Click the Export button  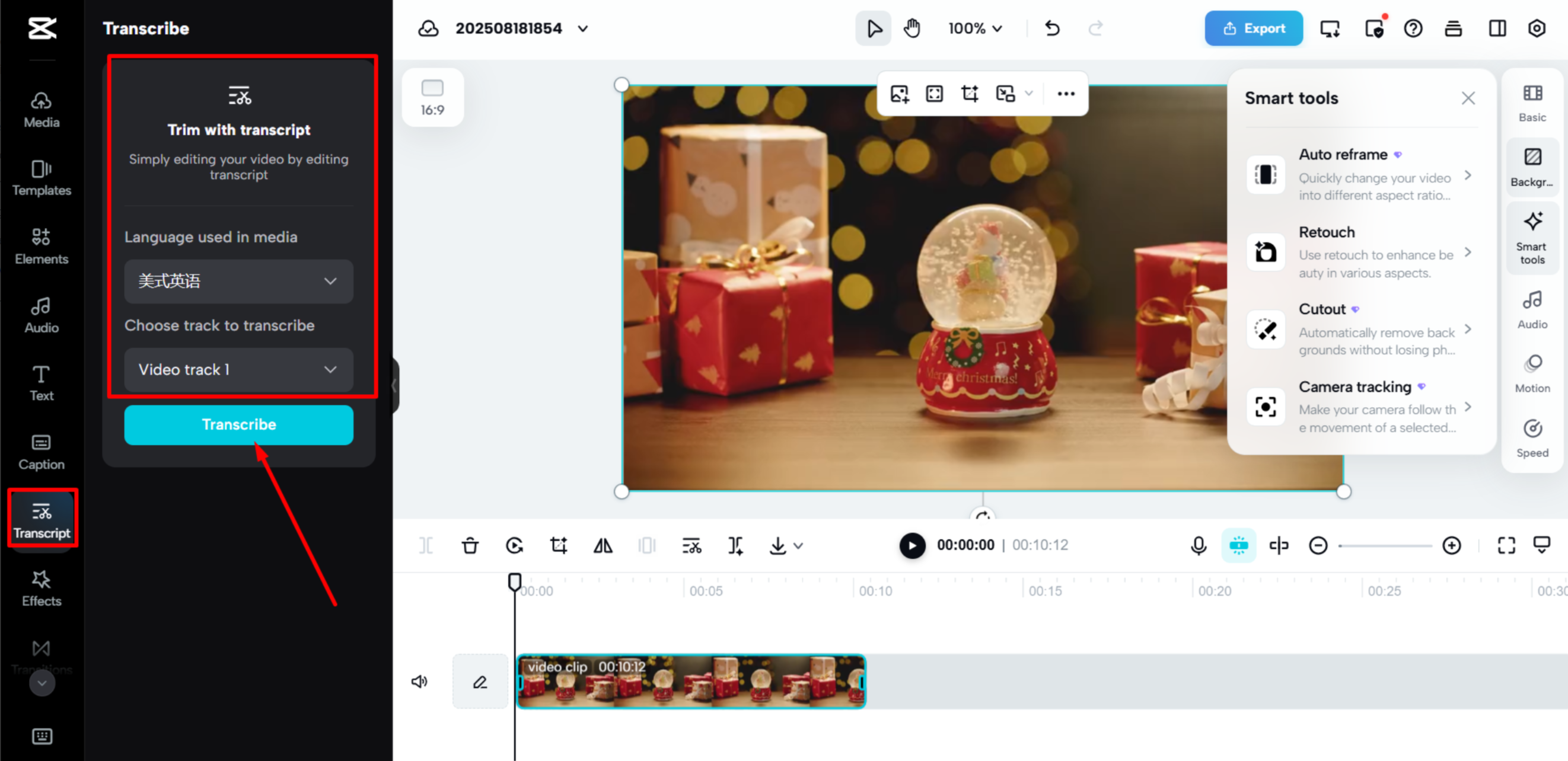click(1253, 28)
